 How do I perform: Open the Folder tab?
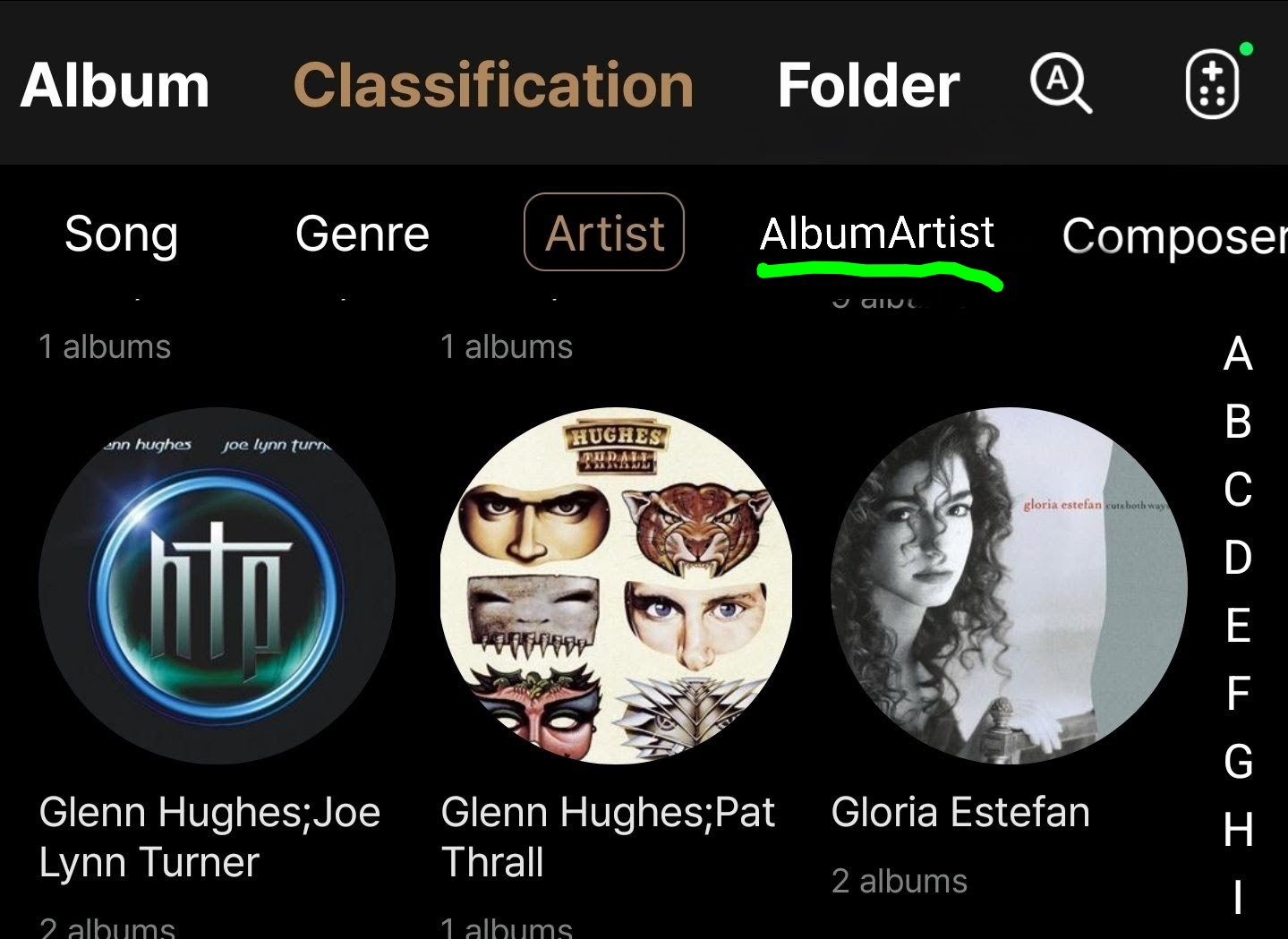(868, 86)
